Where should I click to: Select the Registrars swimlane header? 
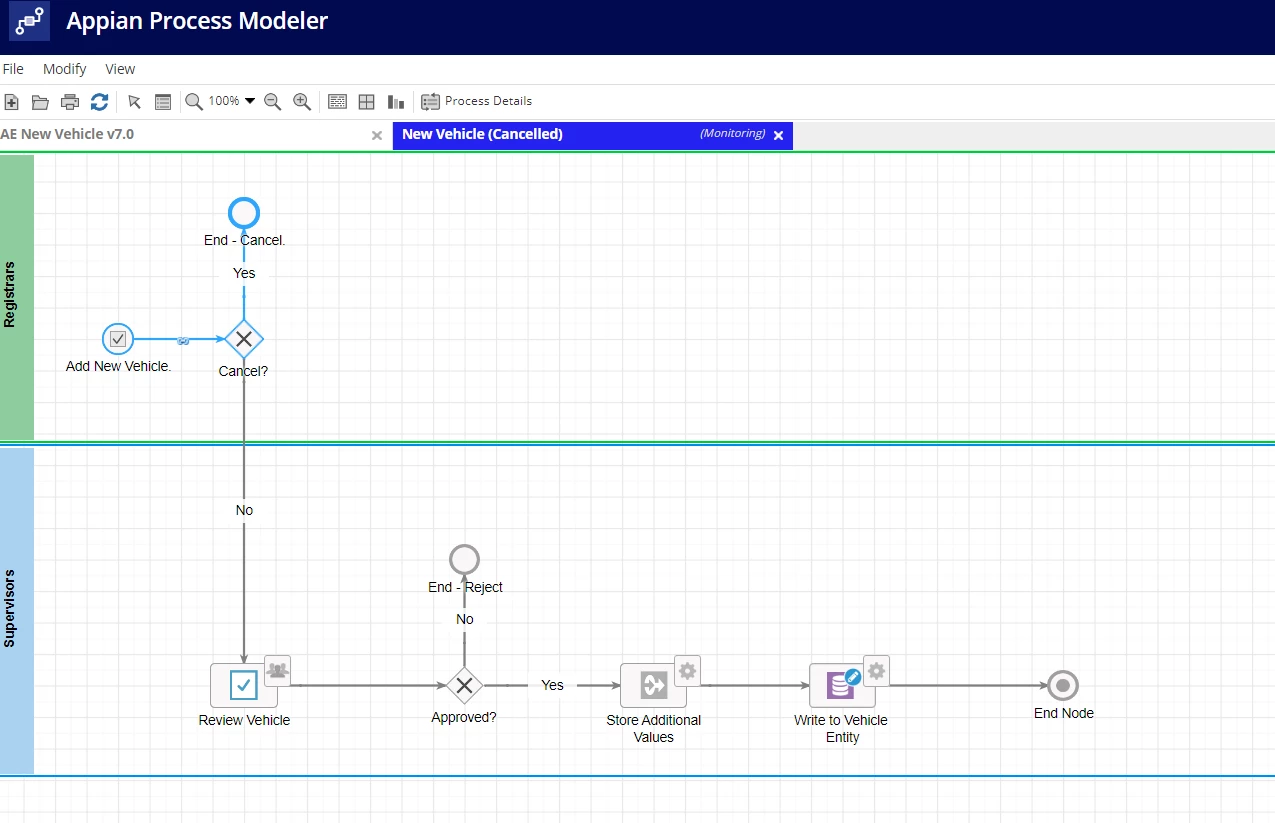coord(17,297)
